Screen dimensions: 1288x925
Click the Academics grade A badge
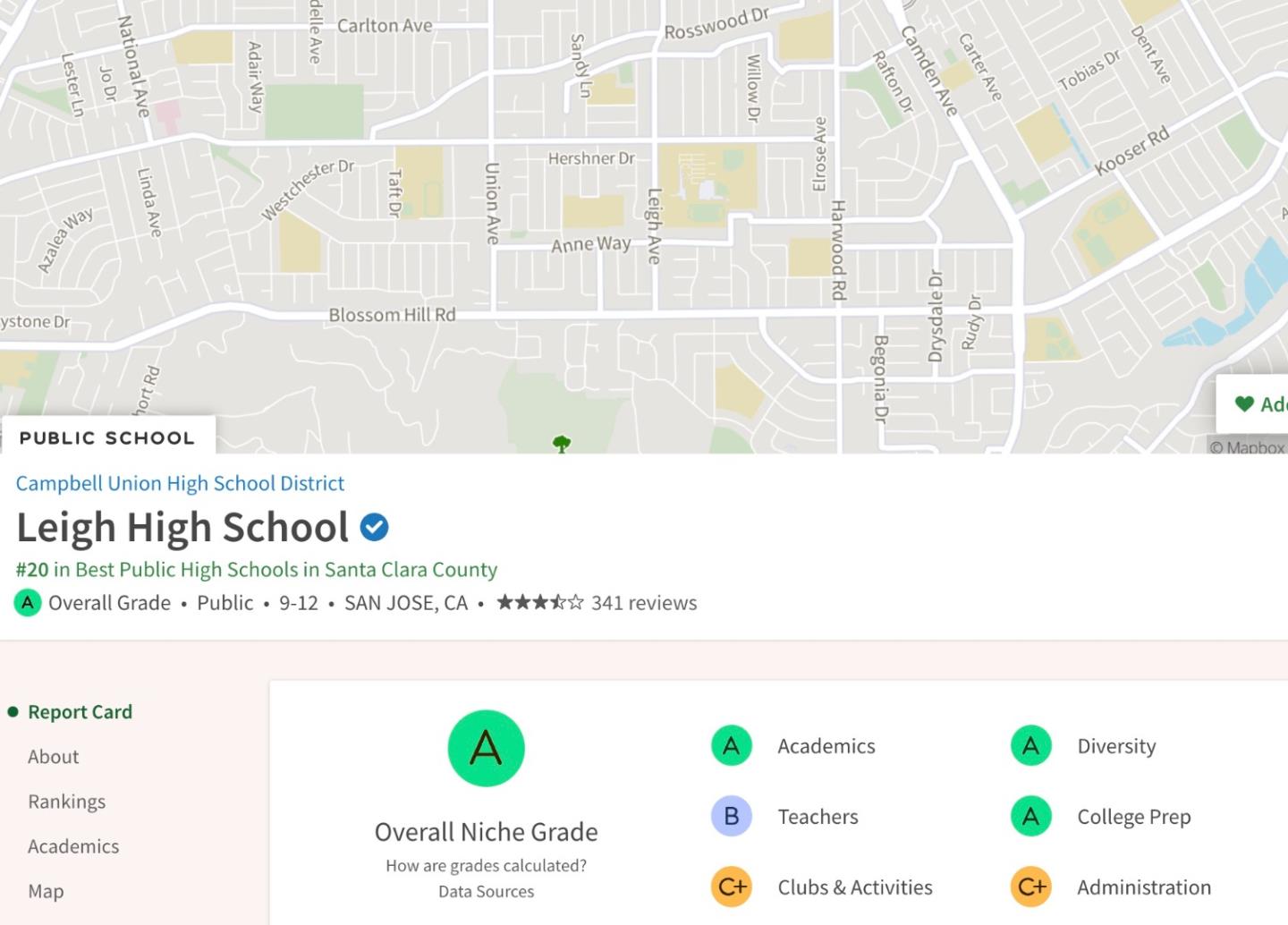(x=731, y=746)
